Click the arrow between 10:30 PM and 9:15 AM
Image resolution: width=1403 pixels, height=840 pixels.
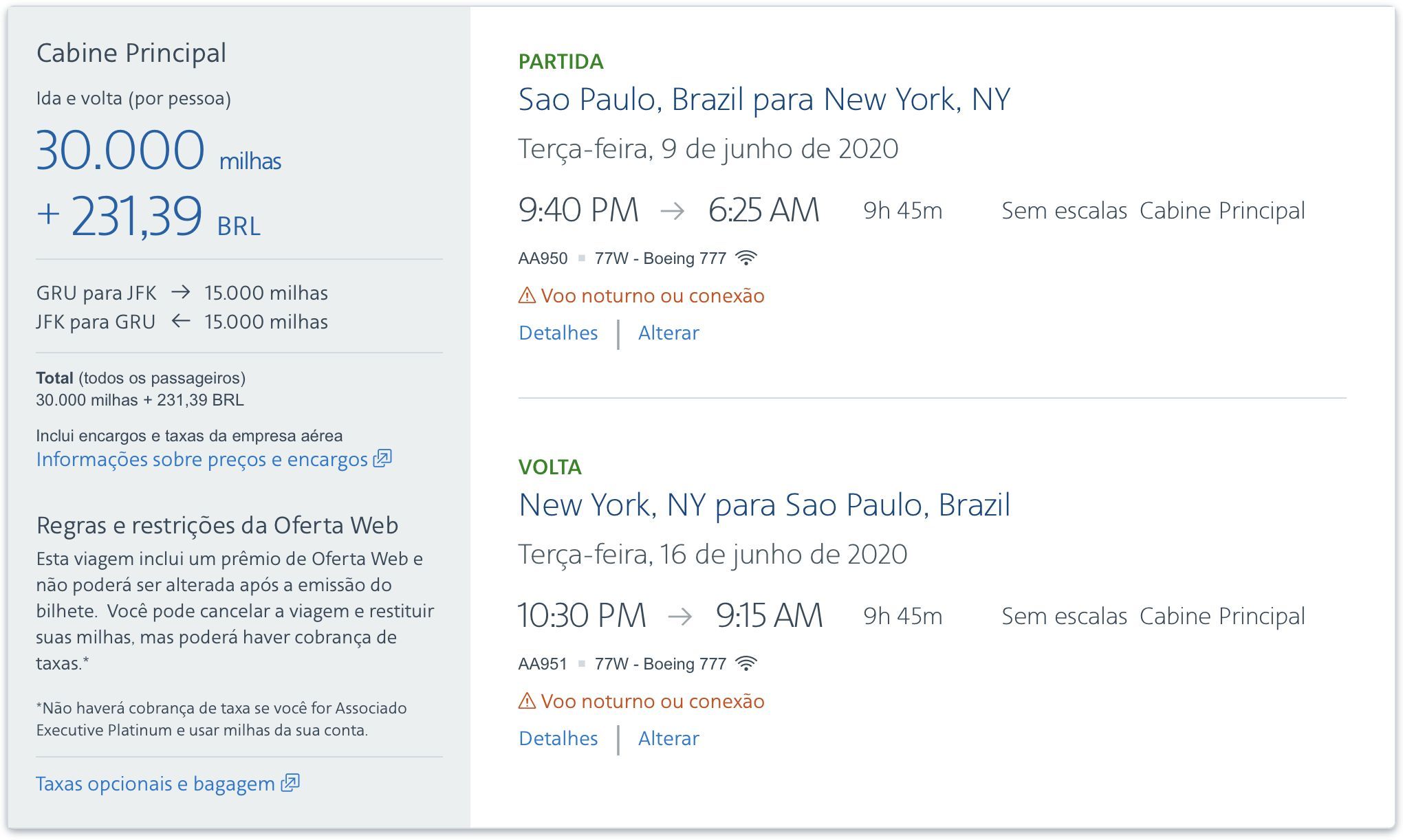679,617
